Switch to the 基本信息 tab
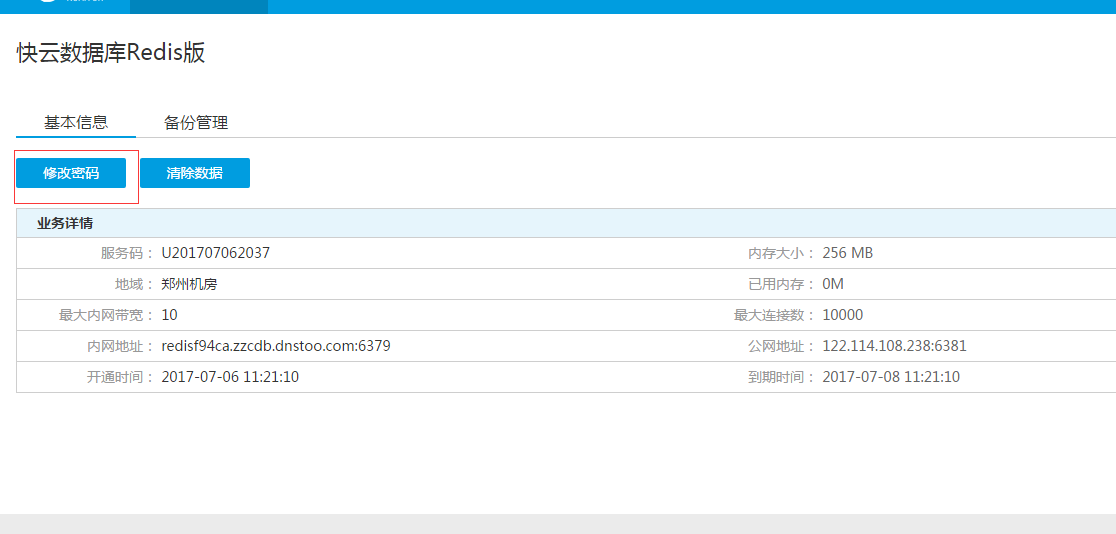The width and height of the screenshot is (1116, 534). pos(76,123)
